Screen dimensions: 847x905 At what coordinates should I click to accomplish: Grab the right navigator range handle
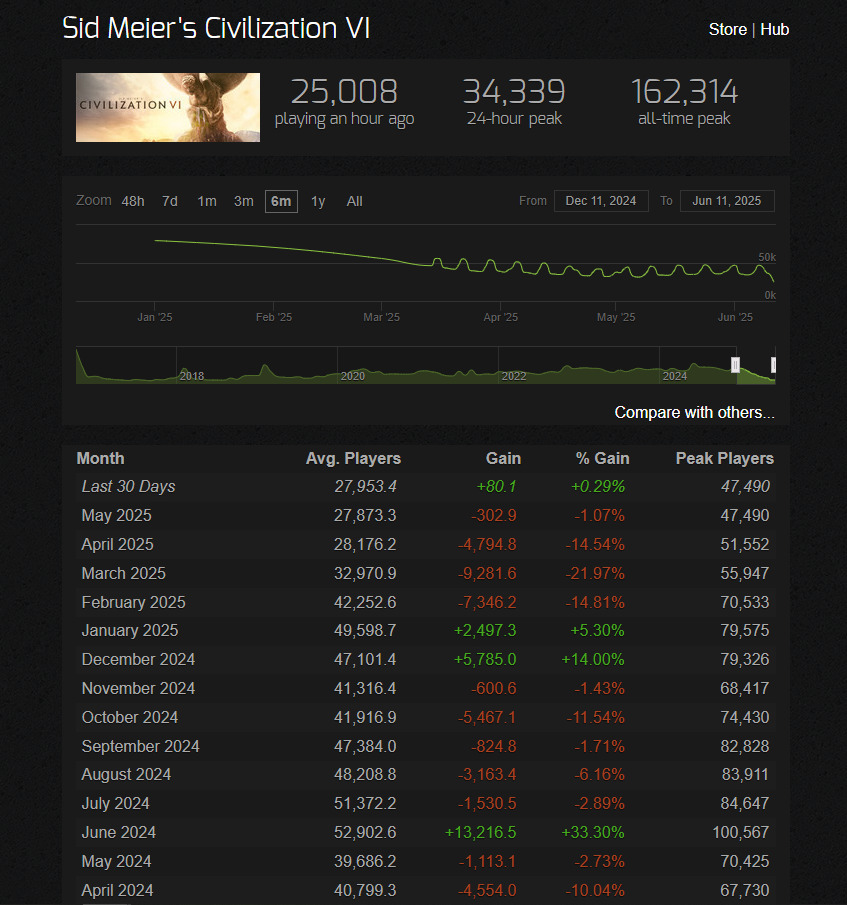773,365
